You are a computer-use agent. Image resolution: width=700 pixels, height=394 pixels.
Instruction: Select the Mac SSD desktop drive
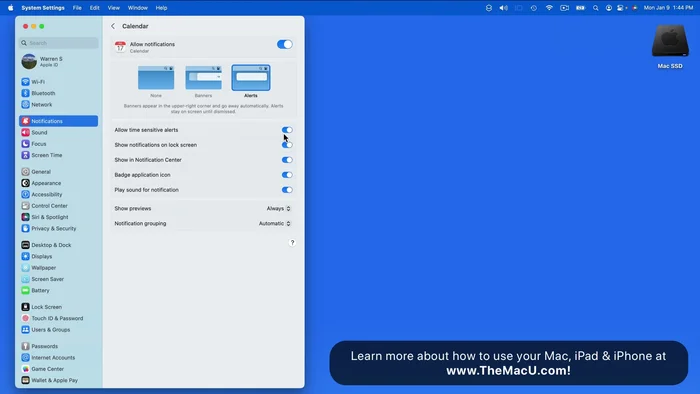coord(670,46)
